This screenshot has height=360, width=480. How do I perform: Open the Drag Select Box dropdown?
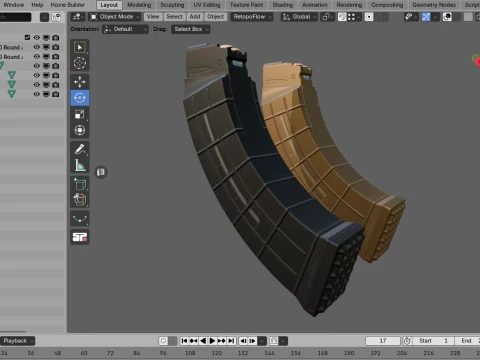[x=191, y=29]
